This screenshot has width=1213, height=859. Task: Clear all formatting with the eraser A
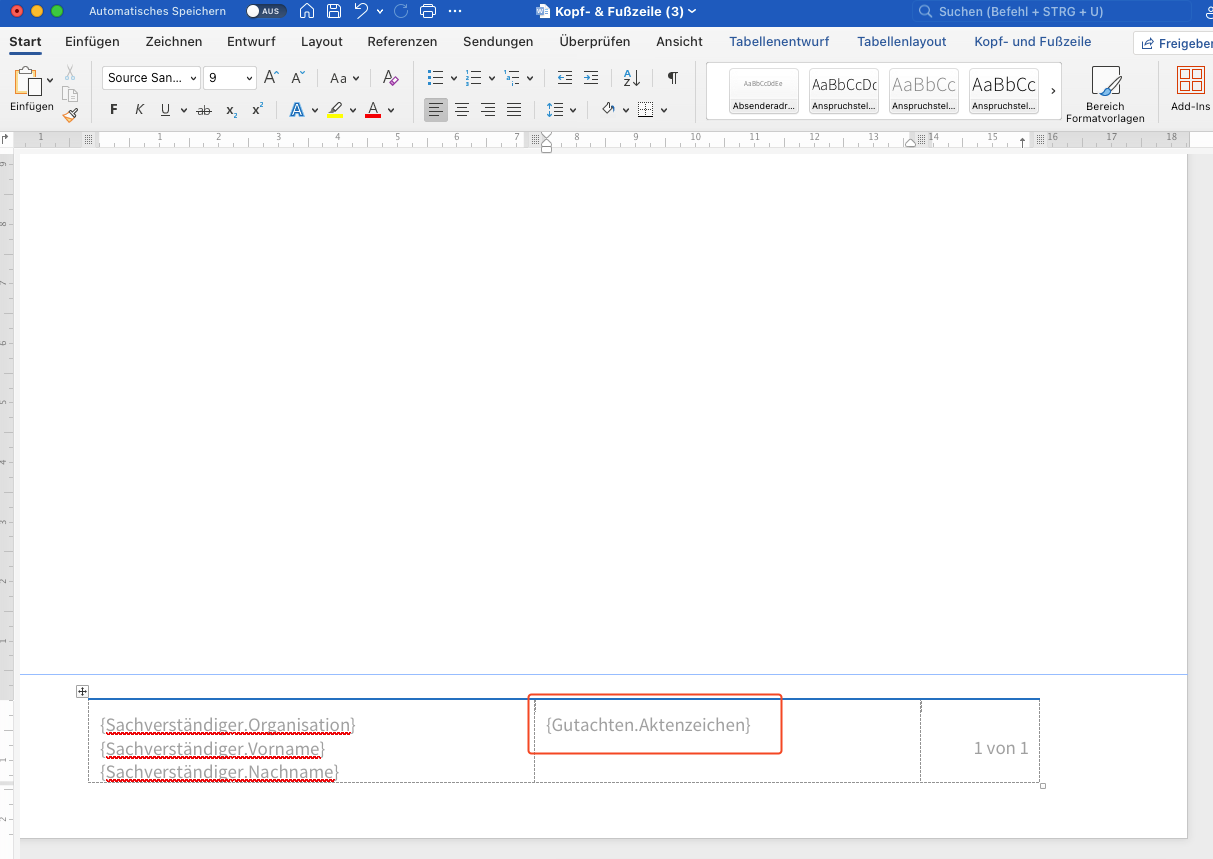[391, 78]
